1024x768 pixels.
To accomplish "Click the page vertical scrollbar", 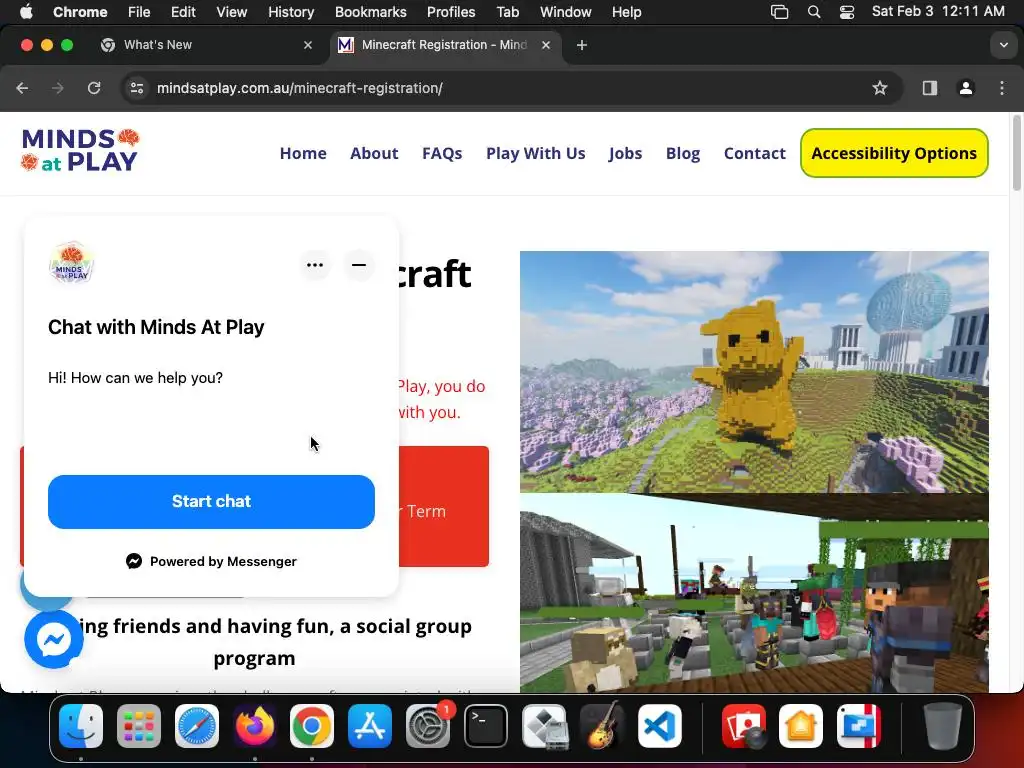I will pyautogui.click(x=1016, y=153).
